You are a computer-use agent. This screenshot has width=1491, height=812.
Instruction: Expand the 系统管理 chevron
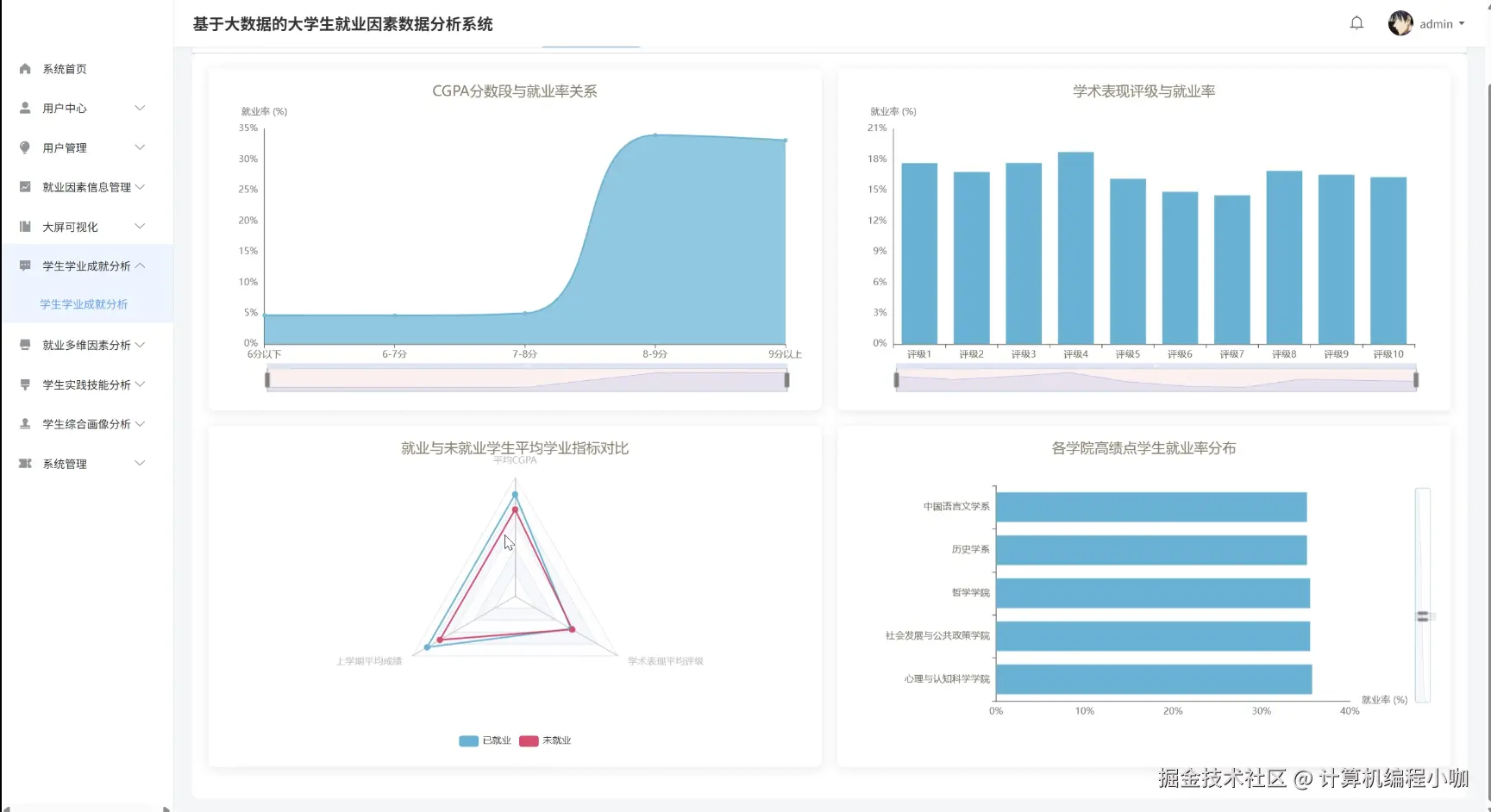(140, 464)
